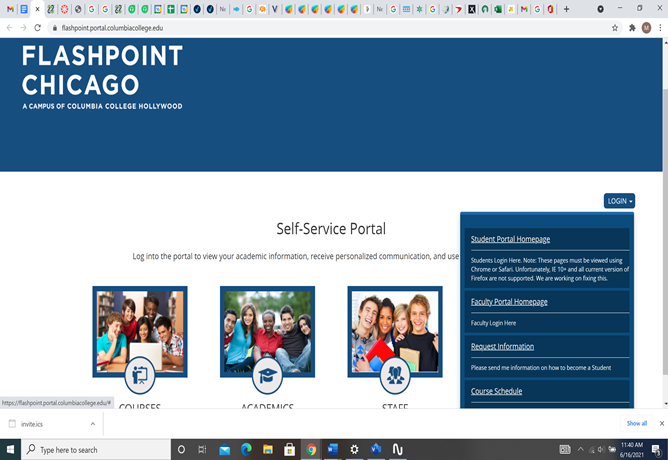
Task: Switch to the Gmail tab at far left
Action: click(x=10, y=9)
